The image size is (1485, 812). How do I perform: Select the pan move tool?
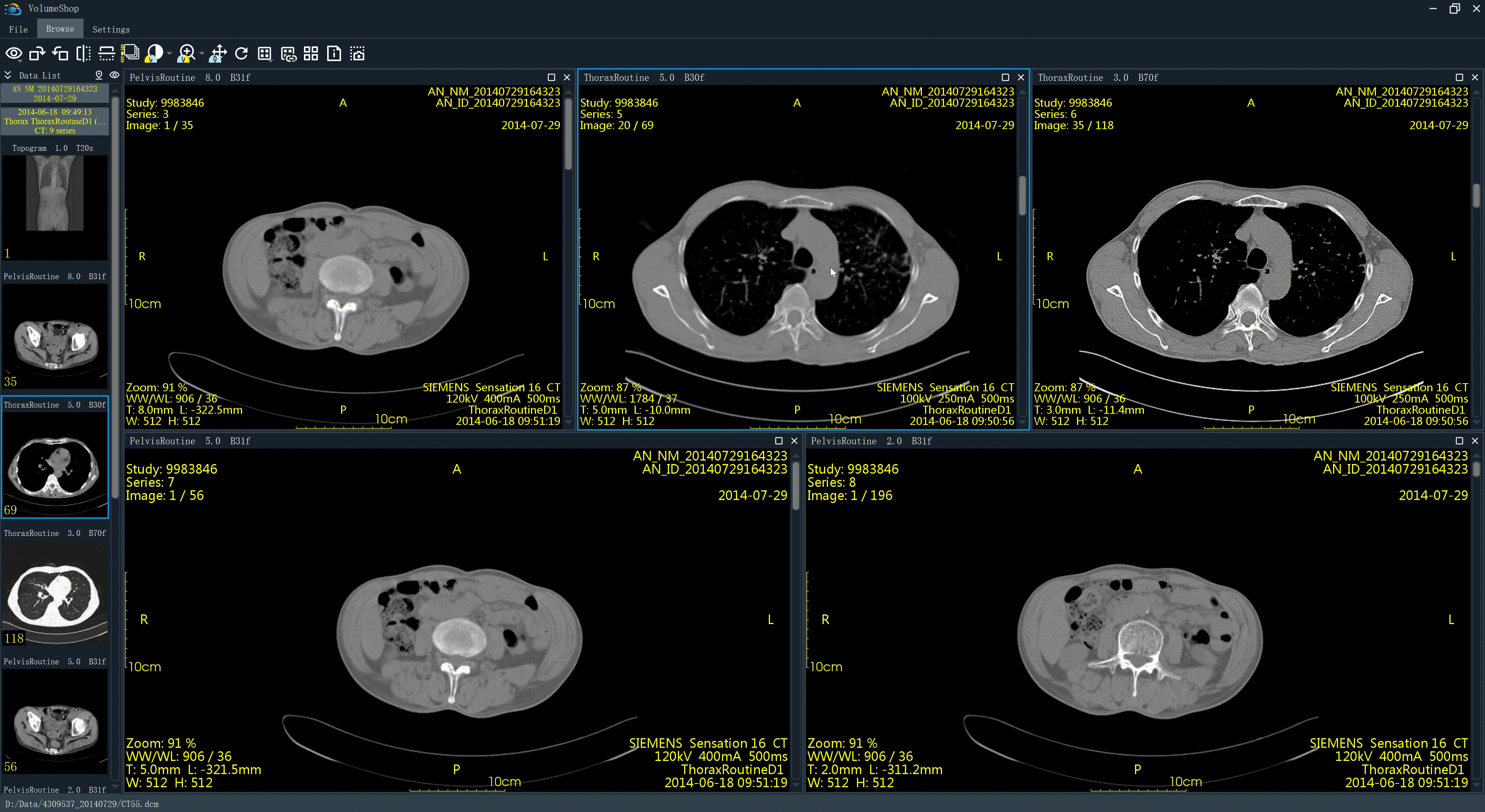[x=218, y=54]
